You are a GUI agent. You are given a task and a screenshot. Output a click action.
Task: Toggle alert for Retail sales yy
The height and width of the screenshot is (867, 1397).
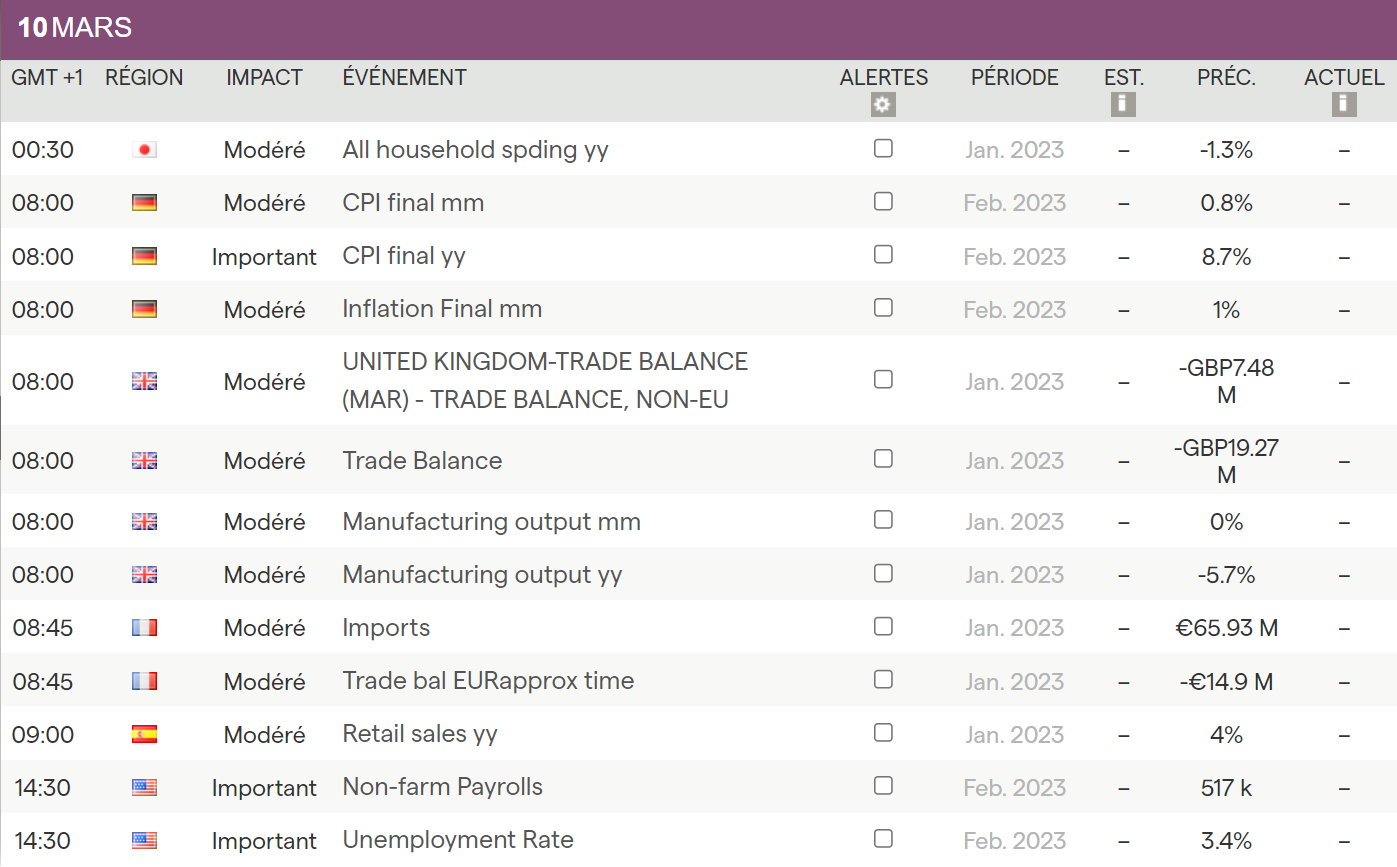(x=883, y=733)
